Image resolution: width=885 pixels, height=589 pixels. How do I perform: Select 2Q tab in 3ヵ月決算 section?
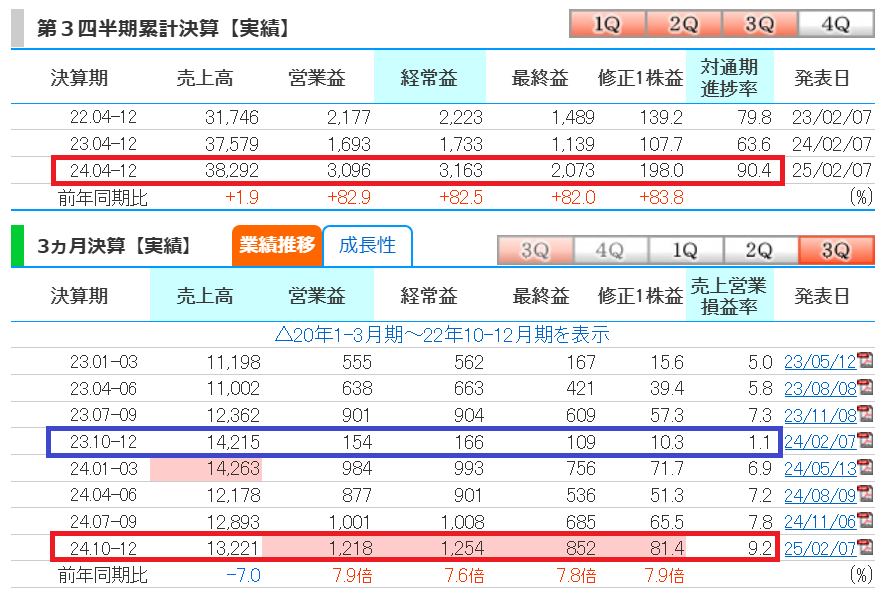(x=760, y=250)
